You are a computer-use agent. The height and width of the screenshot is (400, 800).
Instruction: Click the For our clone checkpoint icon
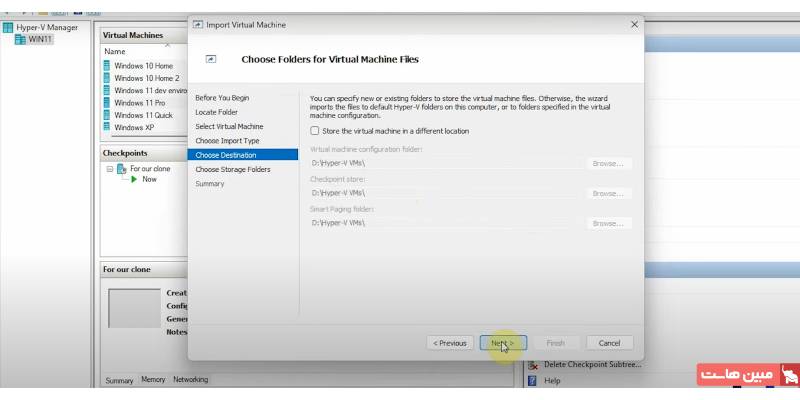coord(121,169)
